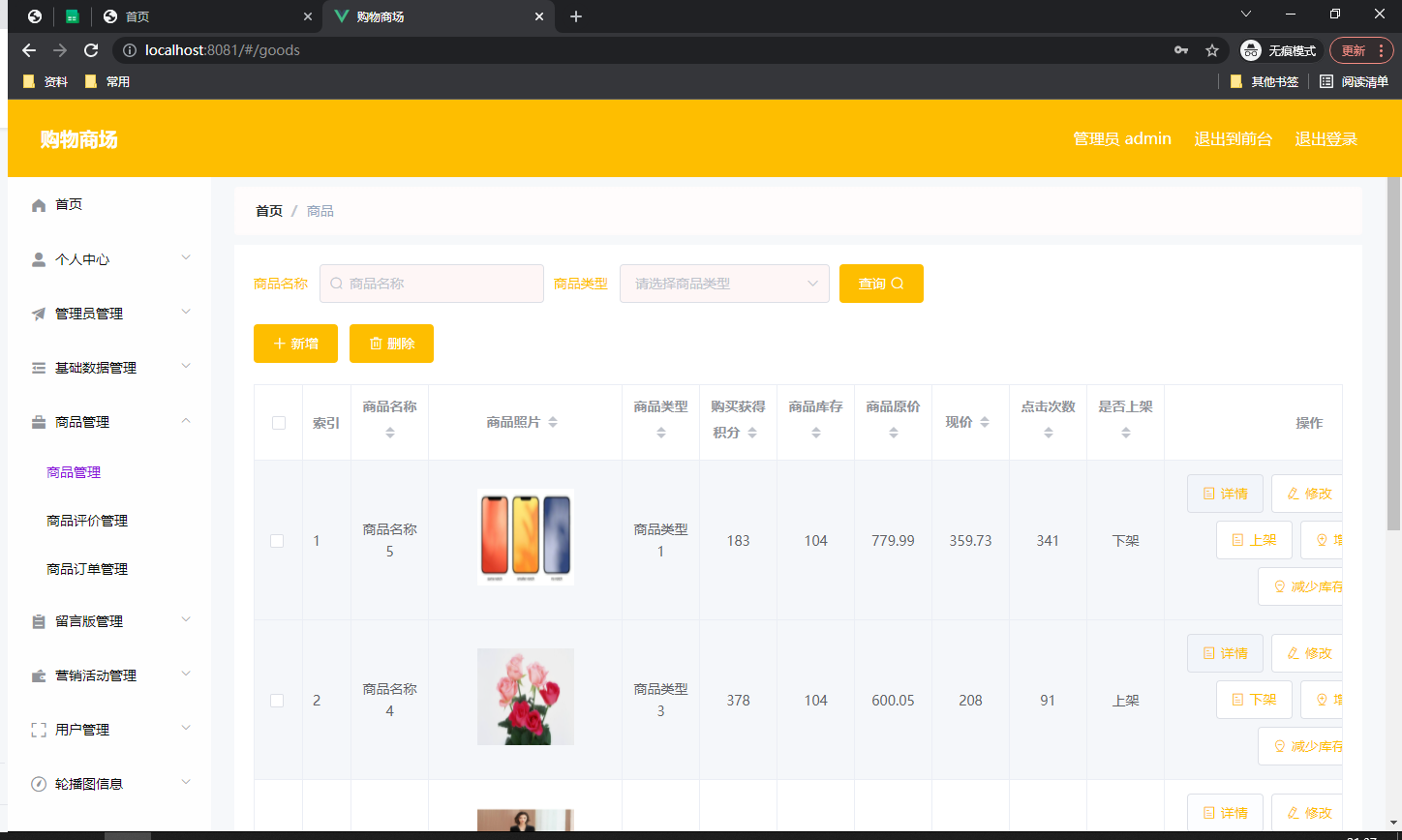Select the list icon beside 基础数据管理

pos(37,367)
